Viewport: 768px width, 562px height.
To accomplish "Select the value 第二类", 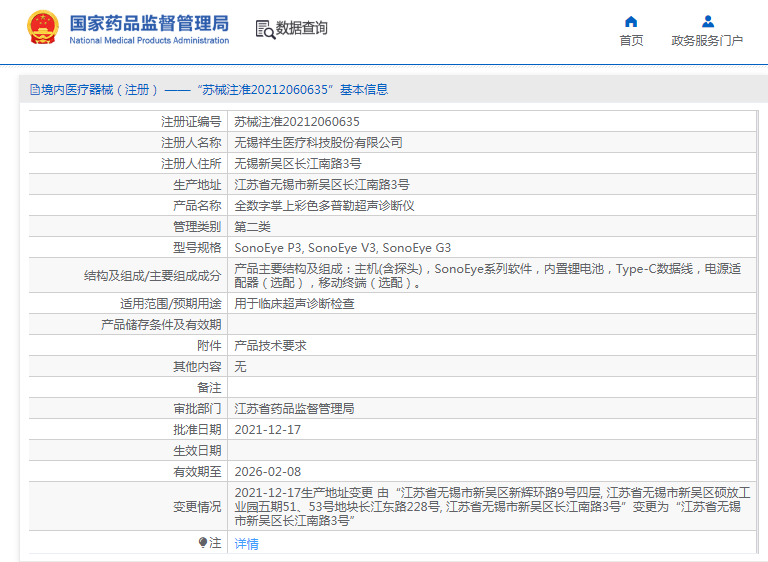I will point(252,227).
